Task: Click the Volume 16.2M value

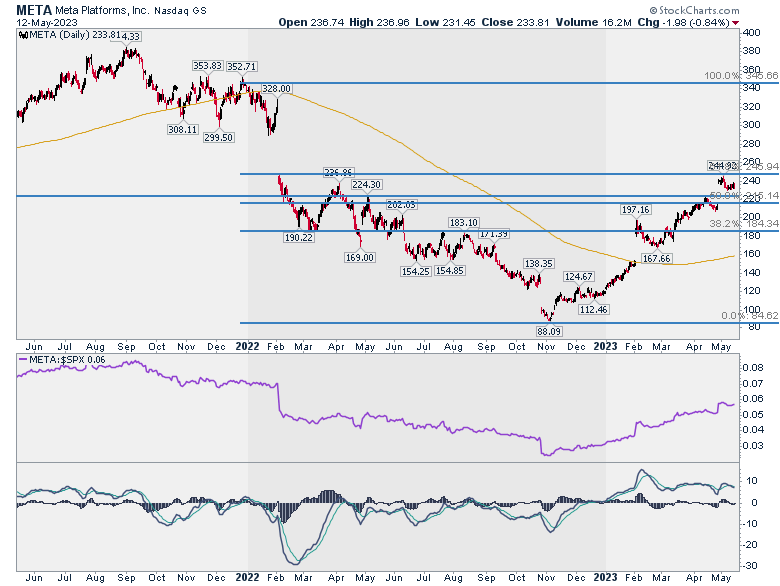Action: click(593, 22)
